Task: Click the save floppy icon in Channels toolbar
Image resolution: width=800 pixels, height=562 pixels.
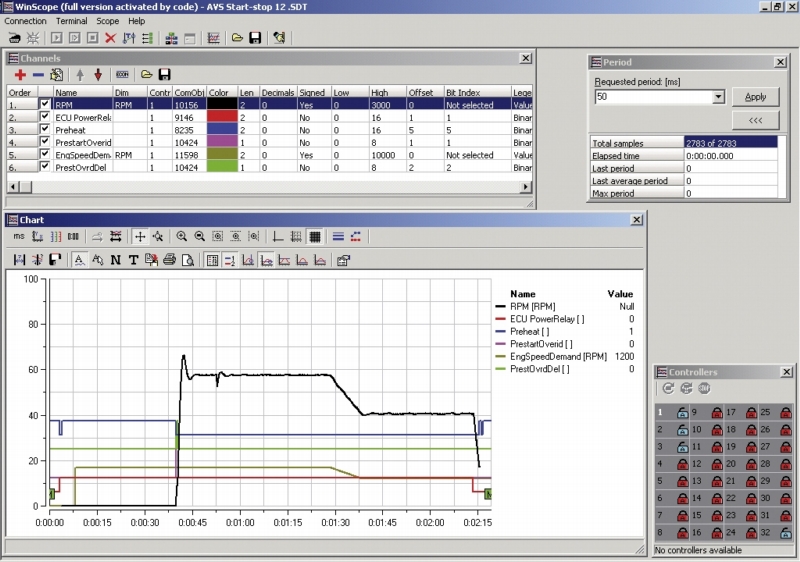Action: tap(164, 75)
